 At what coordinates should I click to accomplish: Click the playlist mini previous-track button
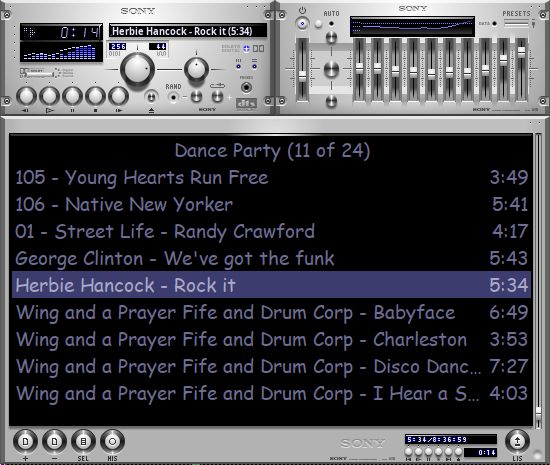click(x=409, y=452)
